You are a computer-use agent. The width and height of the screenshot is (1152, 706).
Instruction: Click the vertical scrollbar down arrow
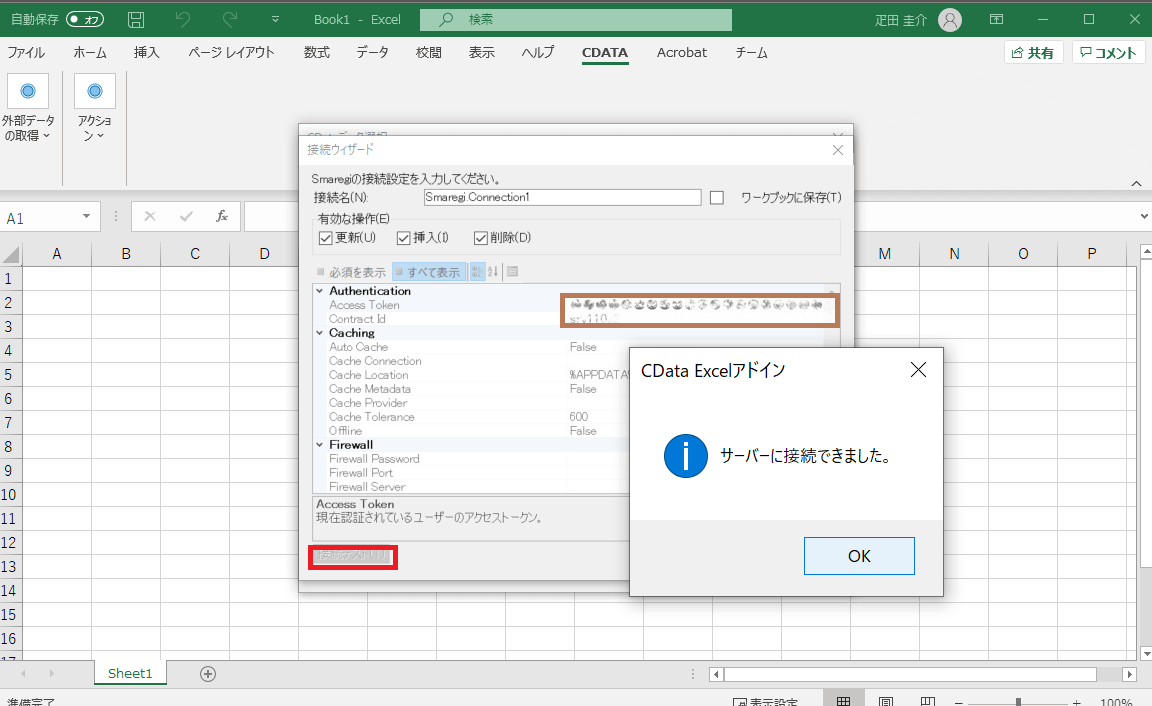(1145, 653)
